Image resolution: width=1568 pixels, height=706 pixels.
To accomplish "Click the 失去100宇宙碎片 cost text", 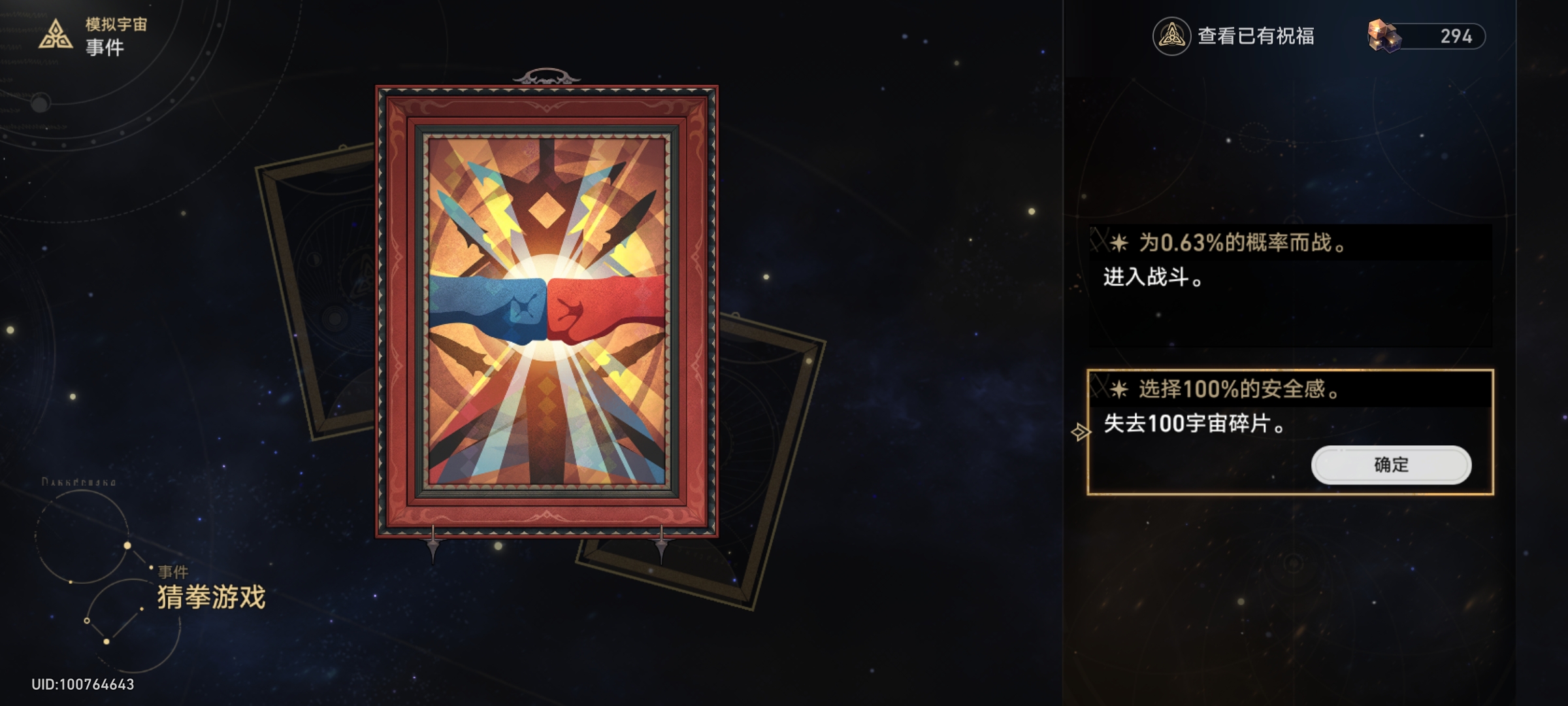I will tap(1194, 424).
